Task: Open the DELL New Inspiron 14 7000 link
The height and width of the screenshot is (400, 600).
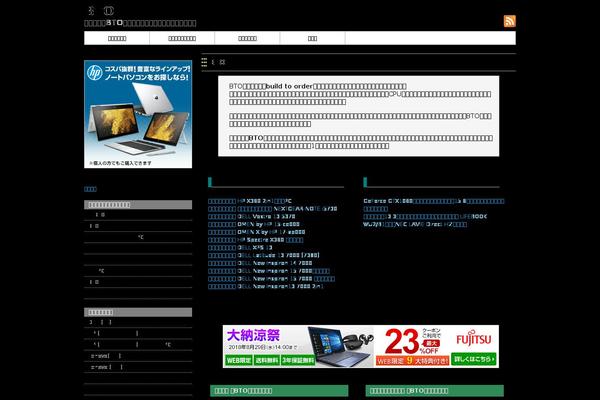Action: tap(260, 263)
